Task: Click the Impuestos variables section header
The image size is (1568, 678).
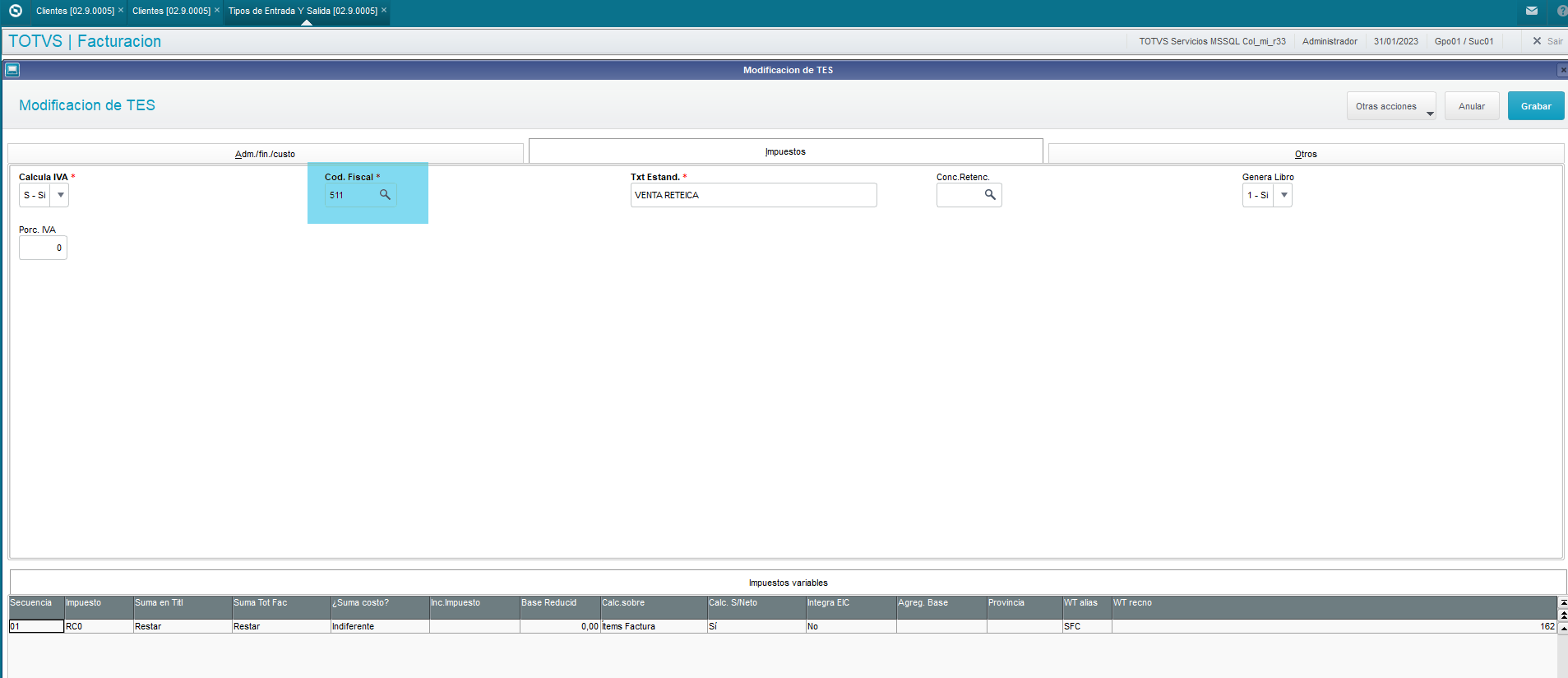Action: coord(788,583)
